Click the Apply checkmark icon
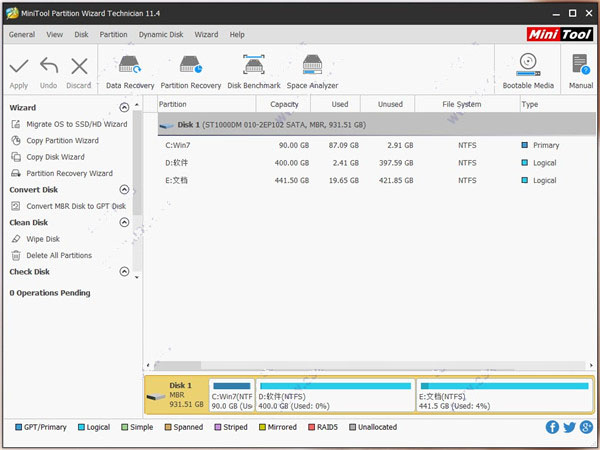600x450 pixels. point(19,67)
